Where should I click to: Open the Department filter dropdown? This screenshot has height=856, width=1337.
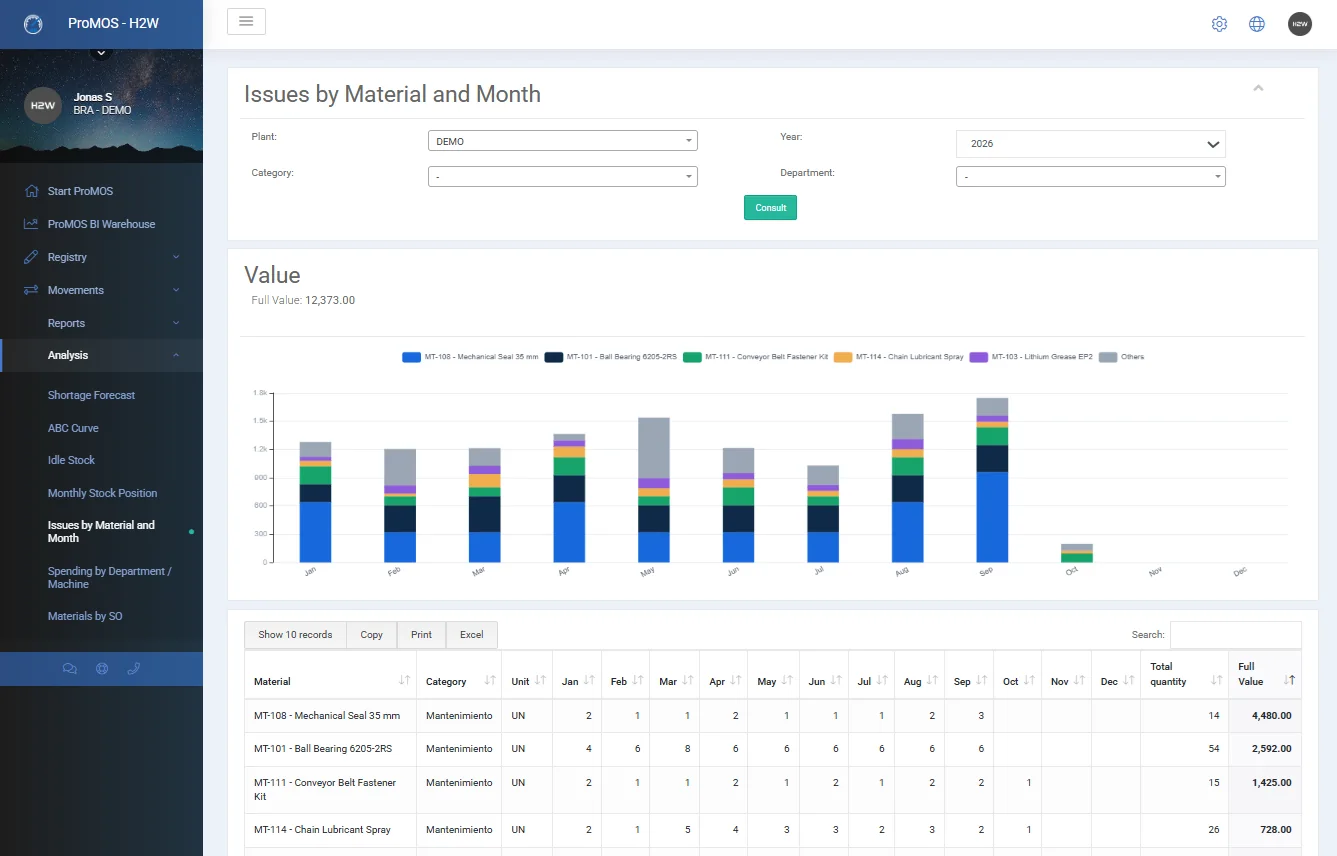pyautogui.click(x=1090, y=177)
